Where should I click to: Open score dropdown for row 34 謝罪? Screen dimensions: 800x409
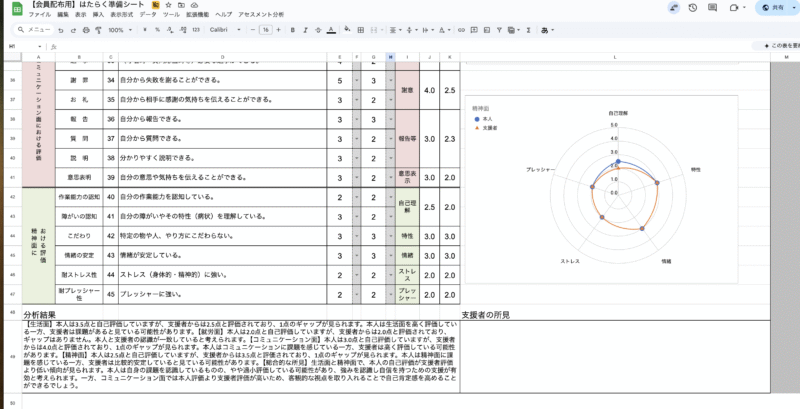pyautogui.click(x=354, y=80)
